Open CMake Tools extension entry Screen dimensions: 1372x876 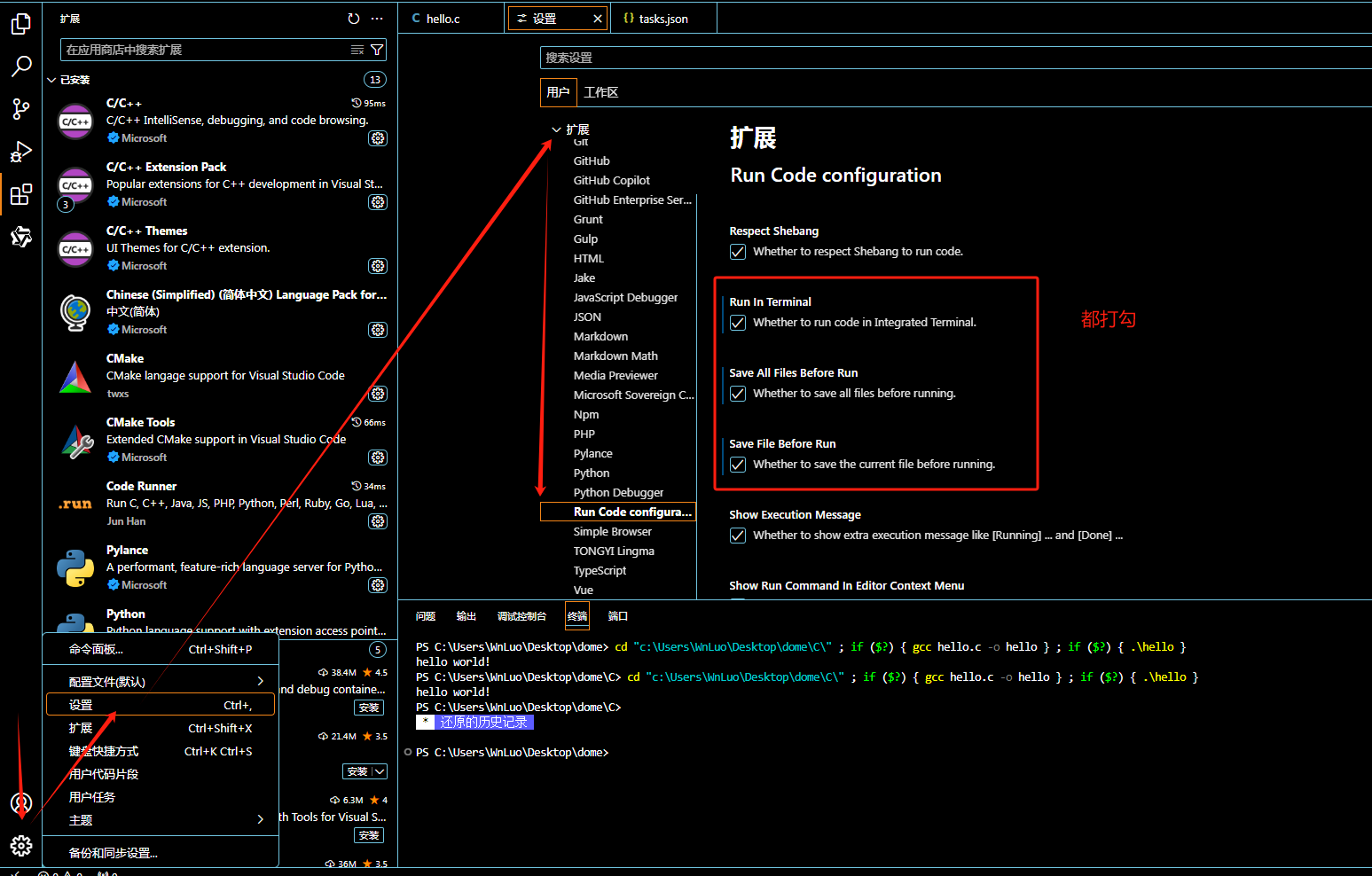click(x=220, y=440)
